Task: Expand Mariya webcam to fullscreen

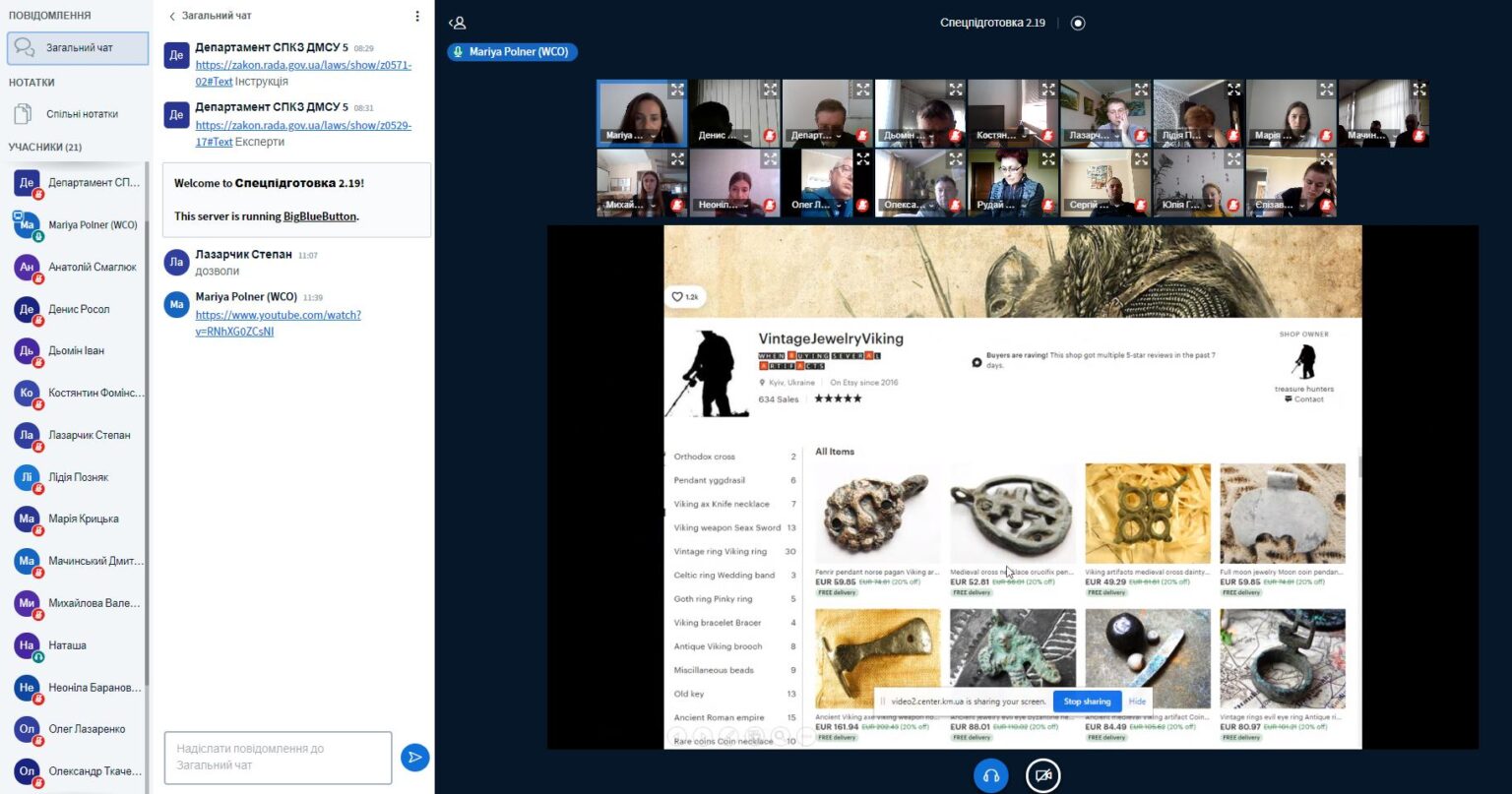Action: point(677,90)
